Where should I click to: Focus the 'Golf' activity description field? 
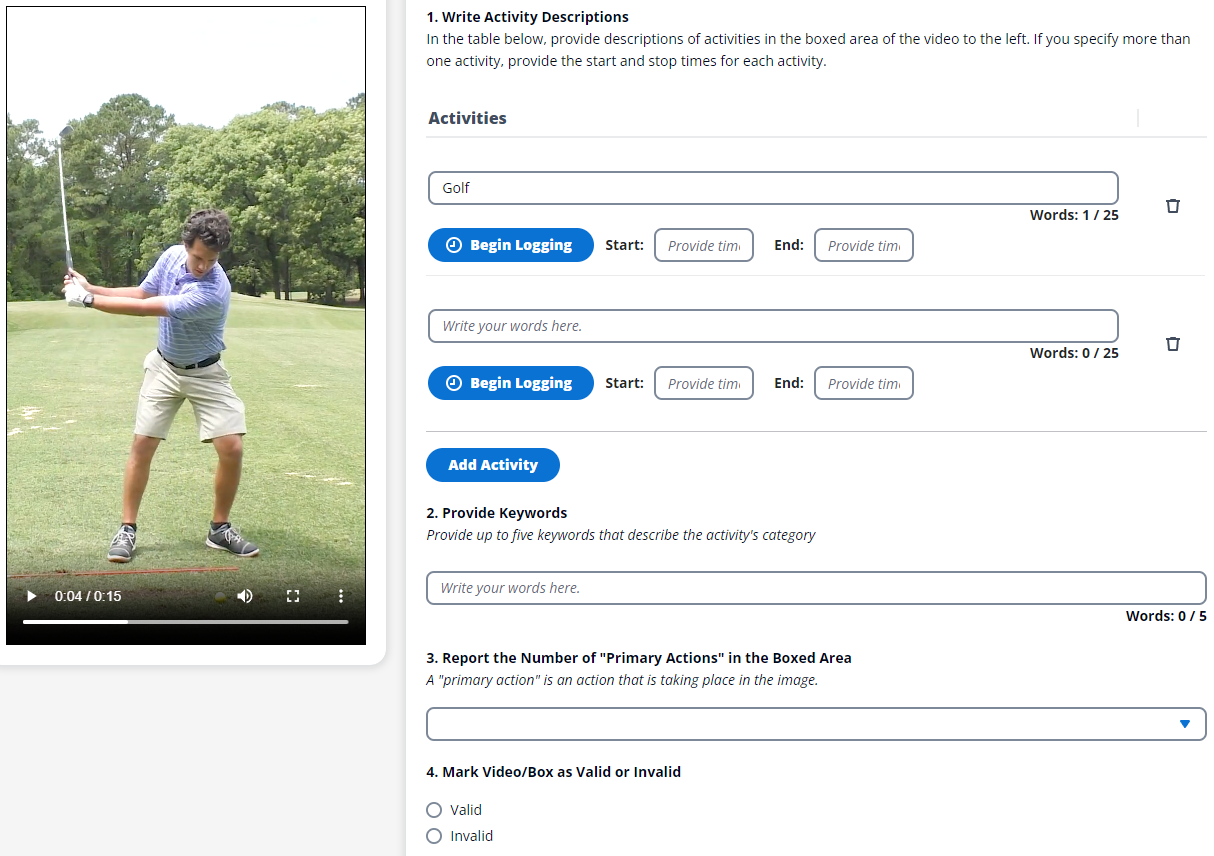772,188
